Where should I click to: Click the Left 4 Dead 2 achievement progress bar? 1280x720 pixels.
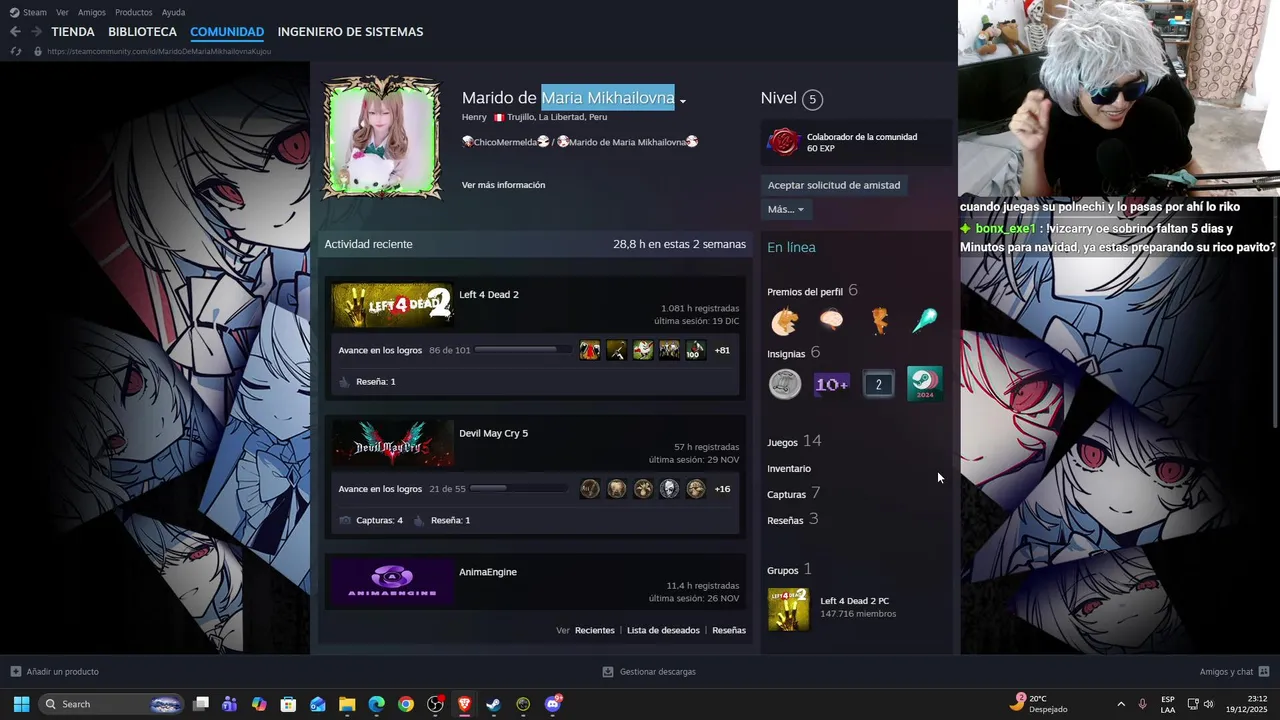(523, 350)
